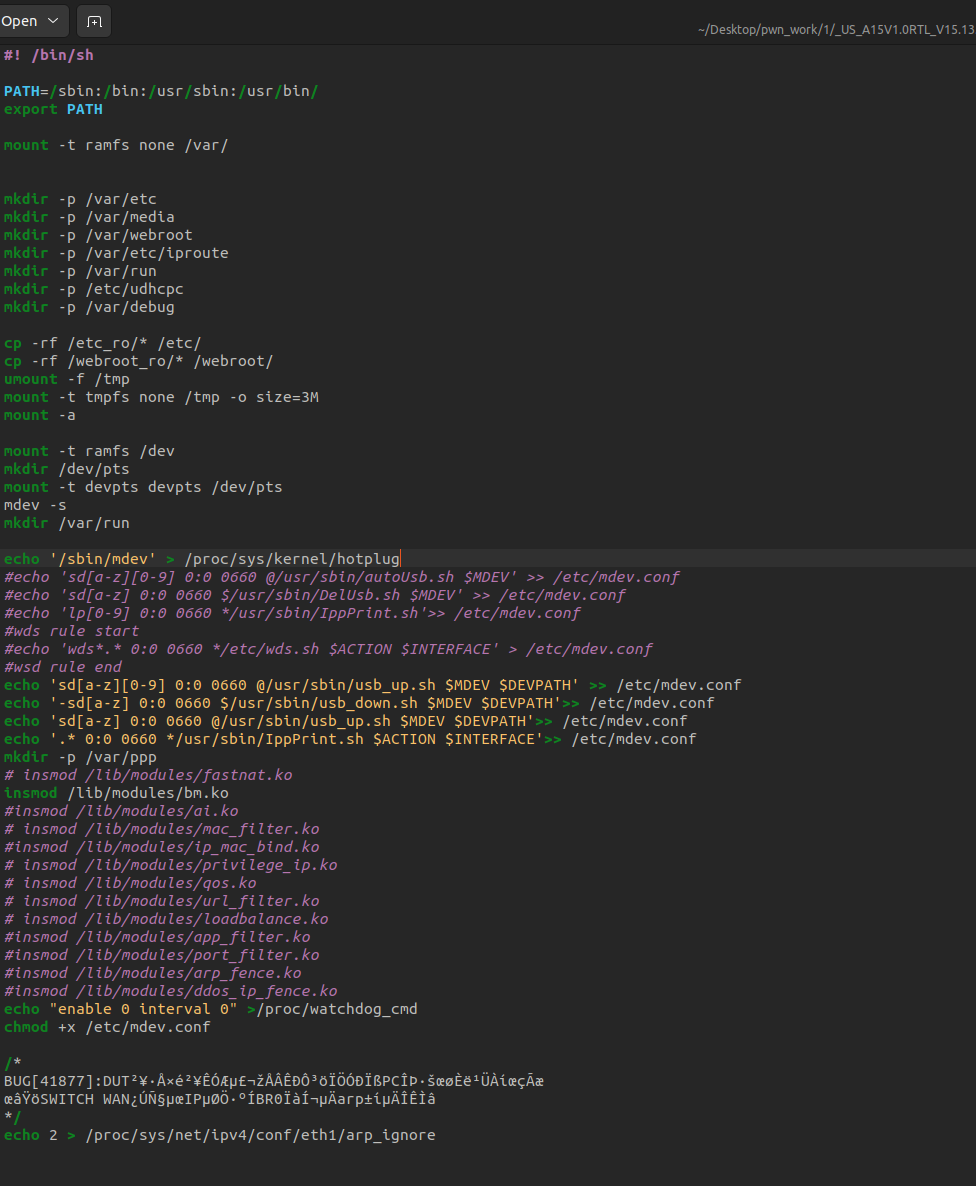Click on 'mount -t tmpfs none /tmp' line
The height and width of the screenshot is (1186, 976).
click(160, 397)
